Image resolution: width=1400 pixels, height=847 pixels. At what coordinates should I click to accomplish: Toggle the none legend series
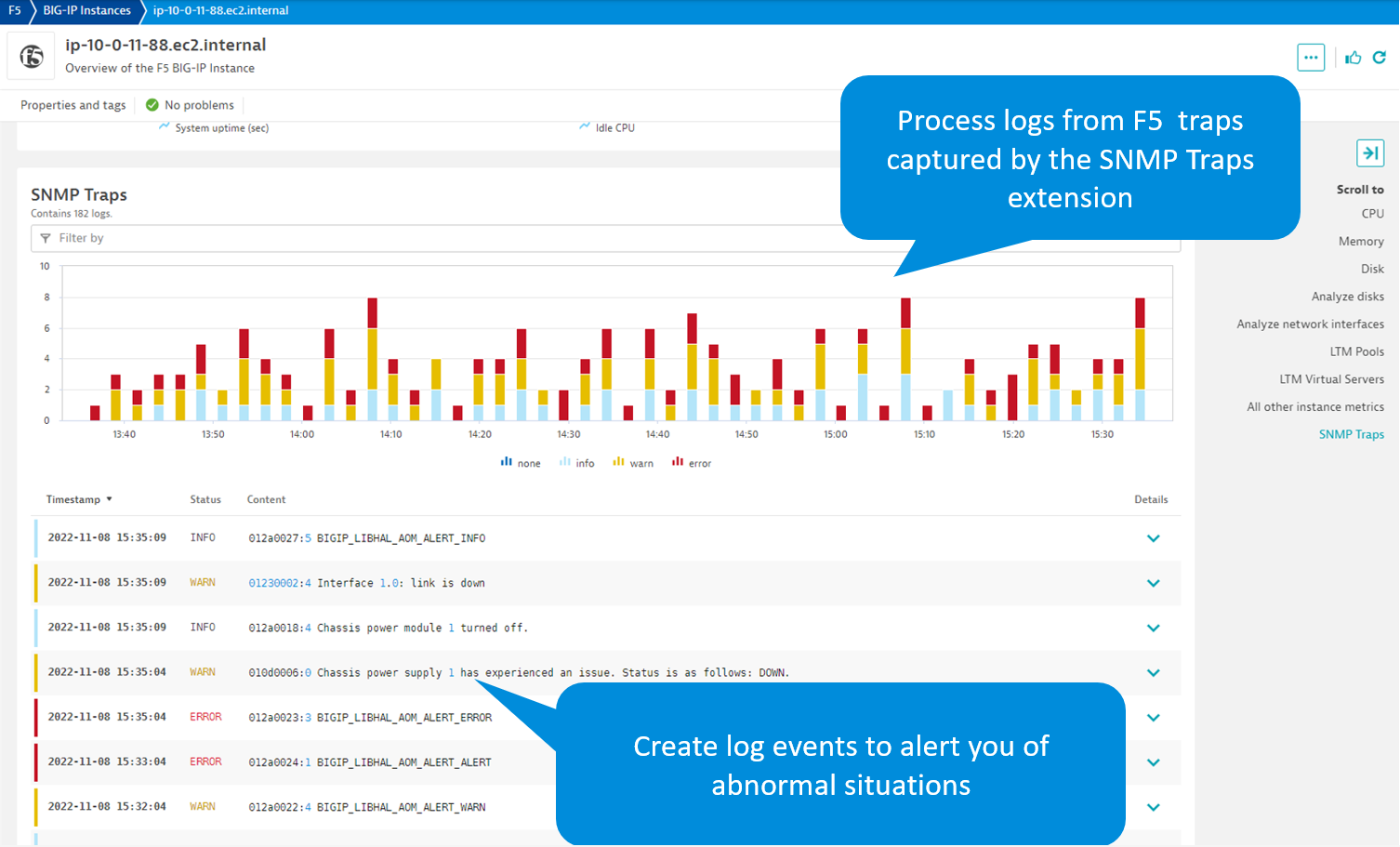tap(521, 463)
